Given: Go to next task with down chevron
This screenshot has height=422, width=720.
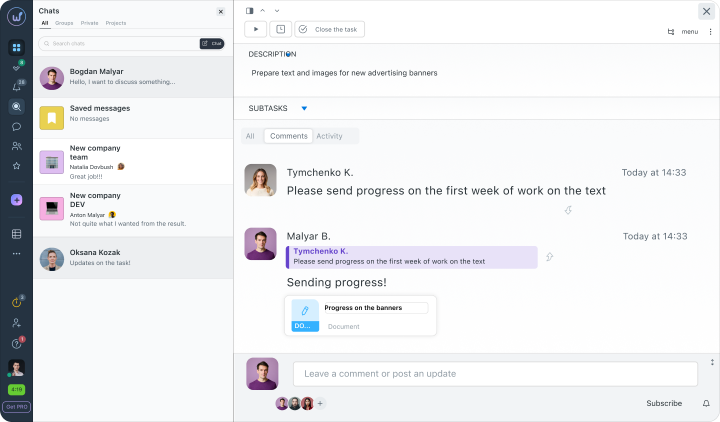Looking at the screenshot, I should (x=277, y=11).
